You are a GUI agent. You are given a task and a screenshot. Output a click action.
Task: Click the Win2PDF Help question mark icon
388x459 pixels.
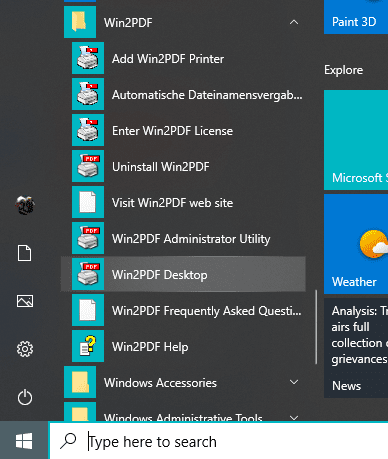point(88,346)
